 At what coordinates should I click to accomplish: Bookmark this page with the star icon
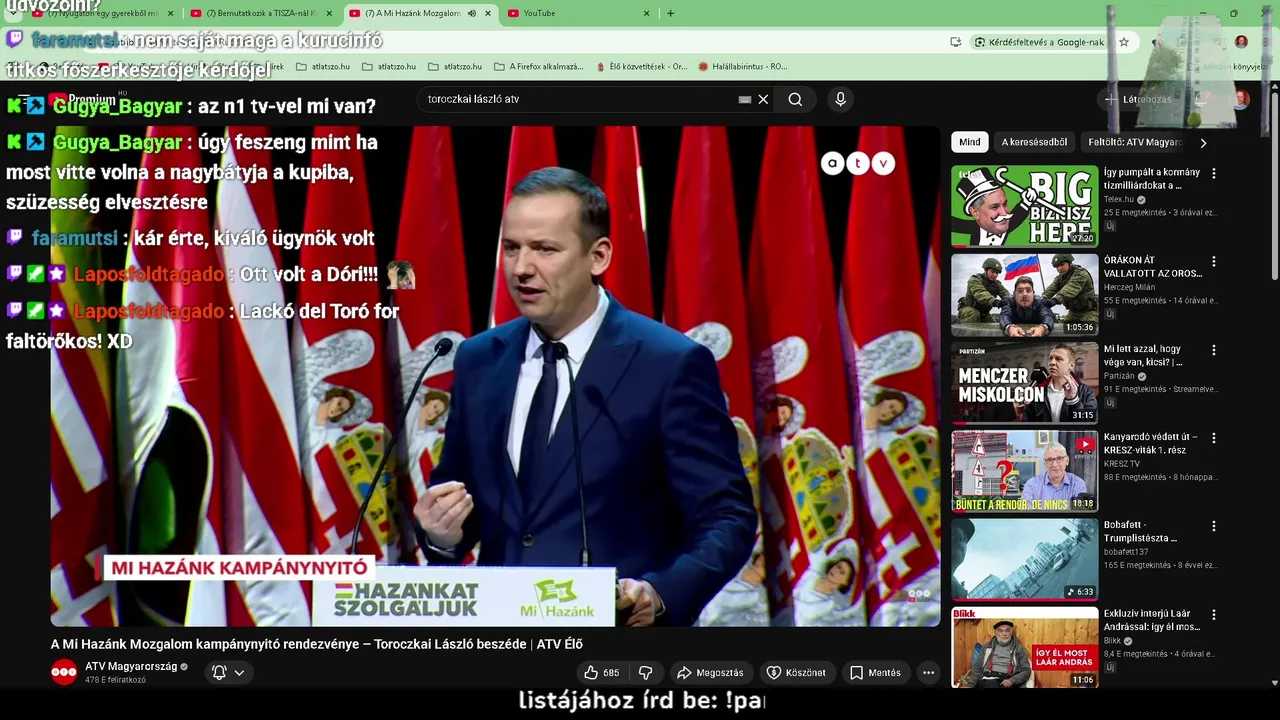pos(1124,42)
